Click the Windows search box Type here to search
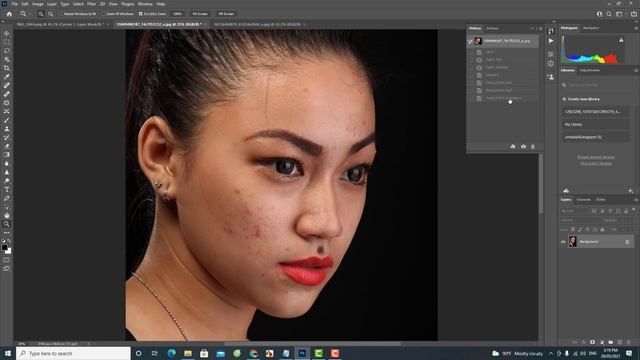The height and width of the screenshot is (360, 640). coord(73,353)
